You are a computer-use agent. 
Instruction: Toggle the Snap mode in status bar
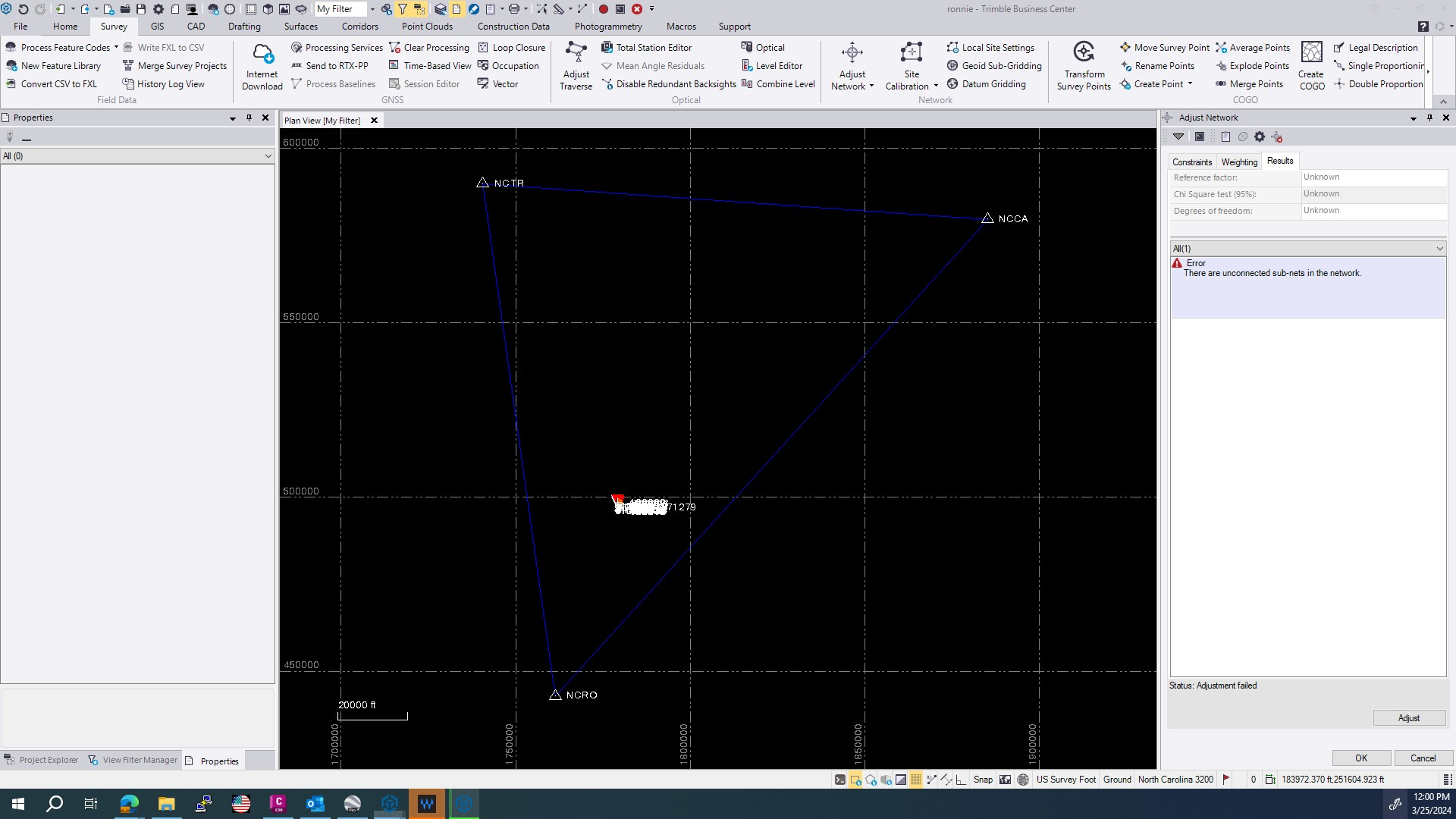983,779
